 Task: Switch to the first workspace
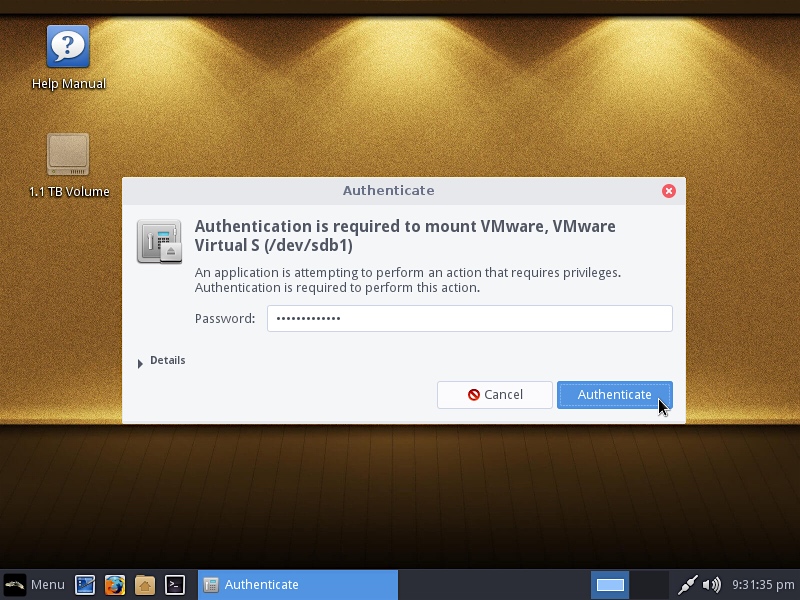610,585
